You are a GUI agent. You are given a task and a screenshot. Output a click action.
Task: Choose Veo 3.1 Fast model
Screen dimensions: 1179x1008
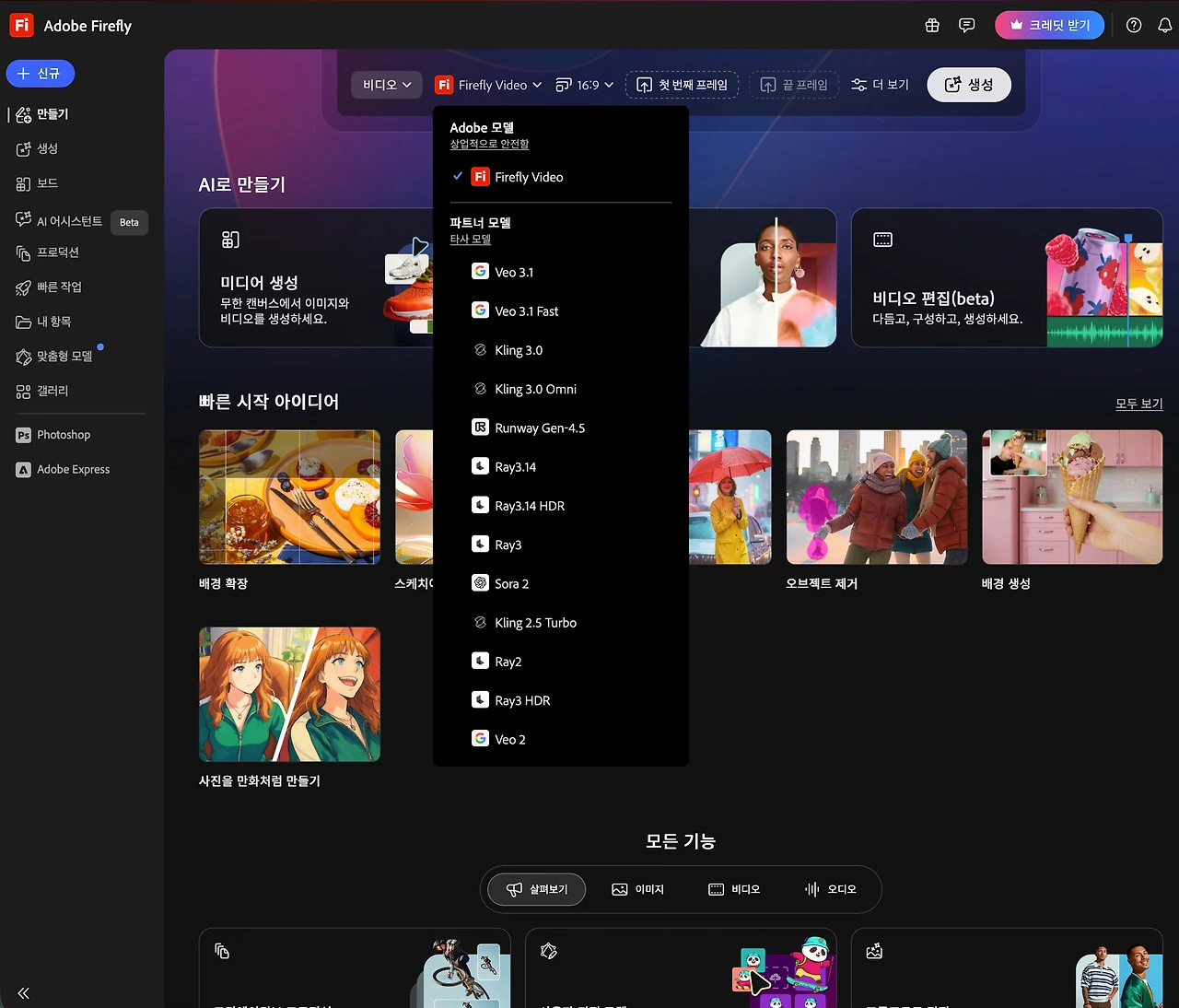[x=561, y=311]
